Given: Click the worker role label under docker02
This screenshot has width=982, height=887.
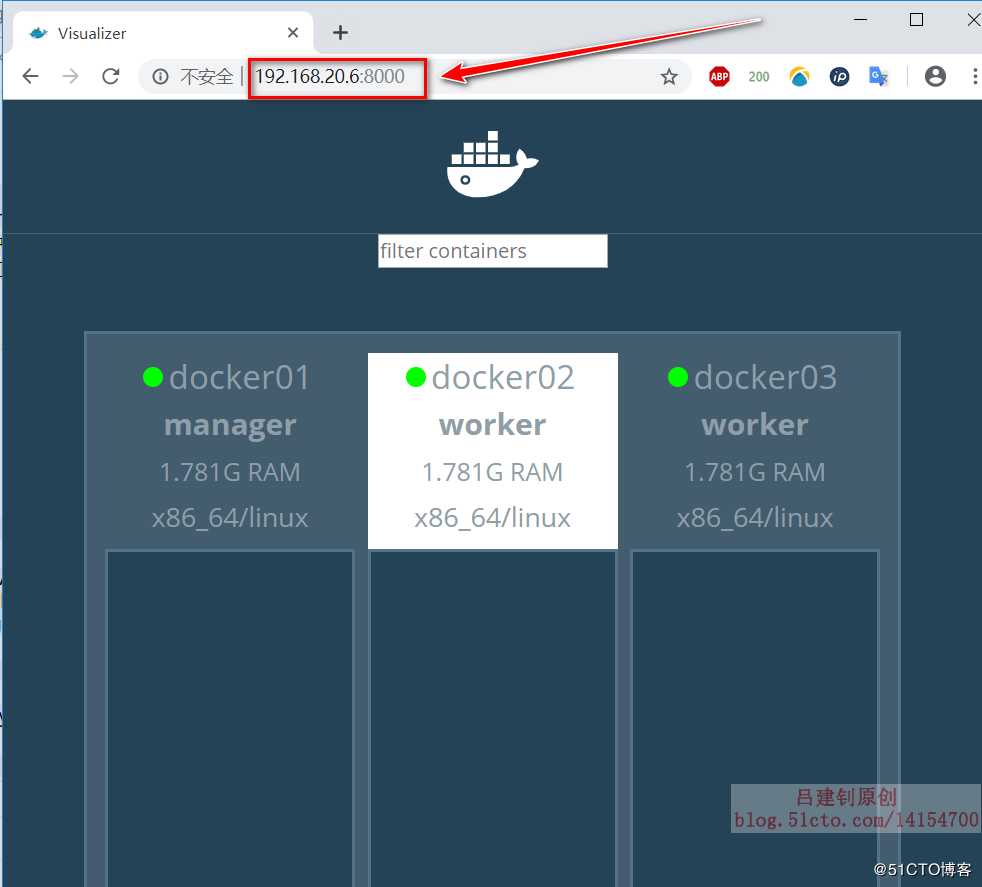Looking at the screenshot, I should point(492,425).
